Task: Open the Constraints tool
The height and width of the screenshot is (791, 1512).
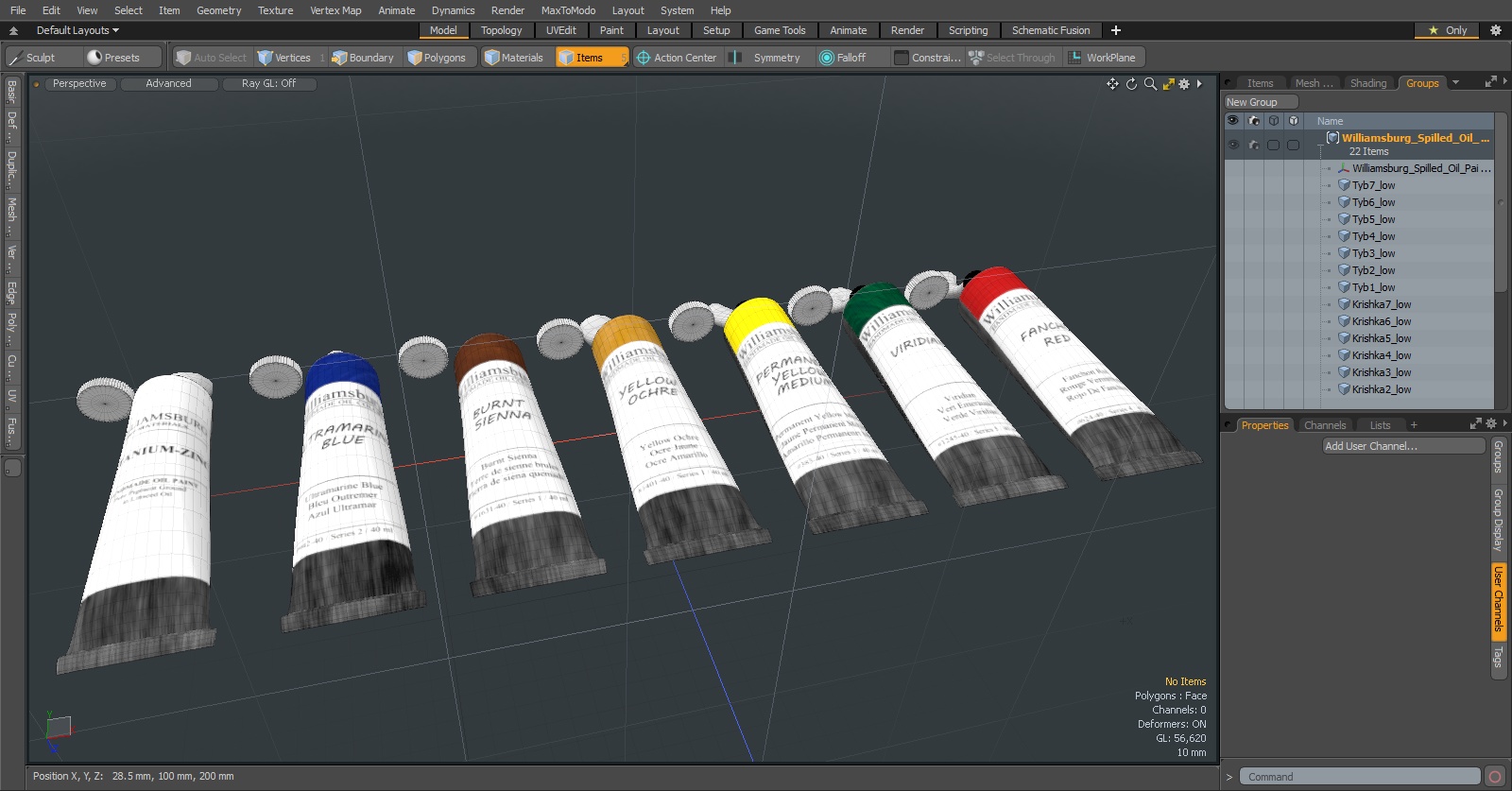Action: [928, 58]
